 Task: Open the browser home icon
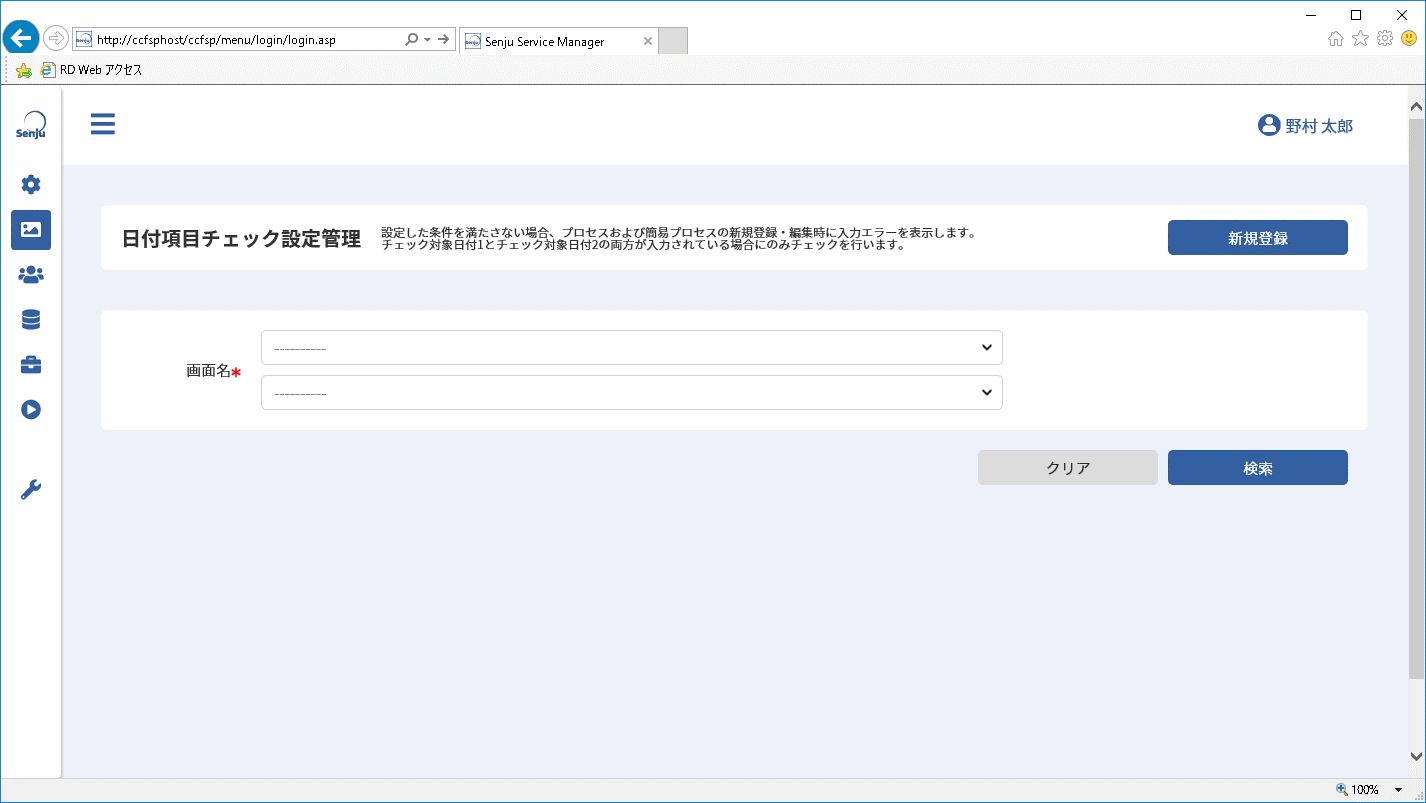pos(1336,39)
